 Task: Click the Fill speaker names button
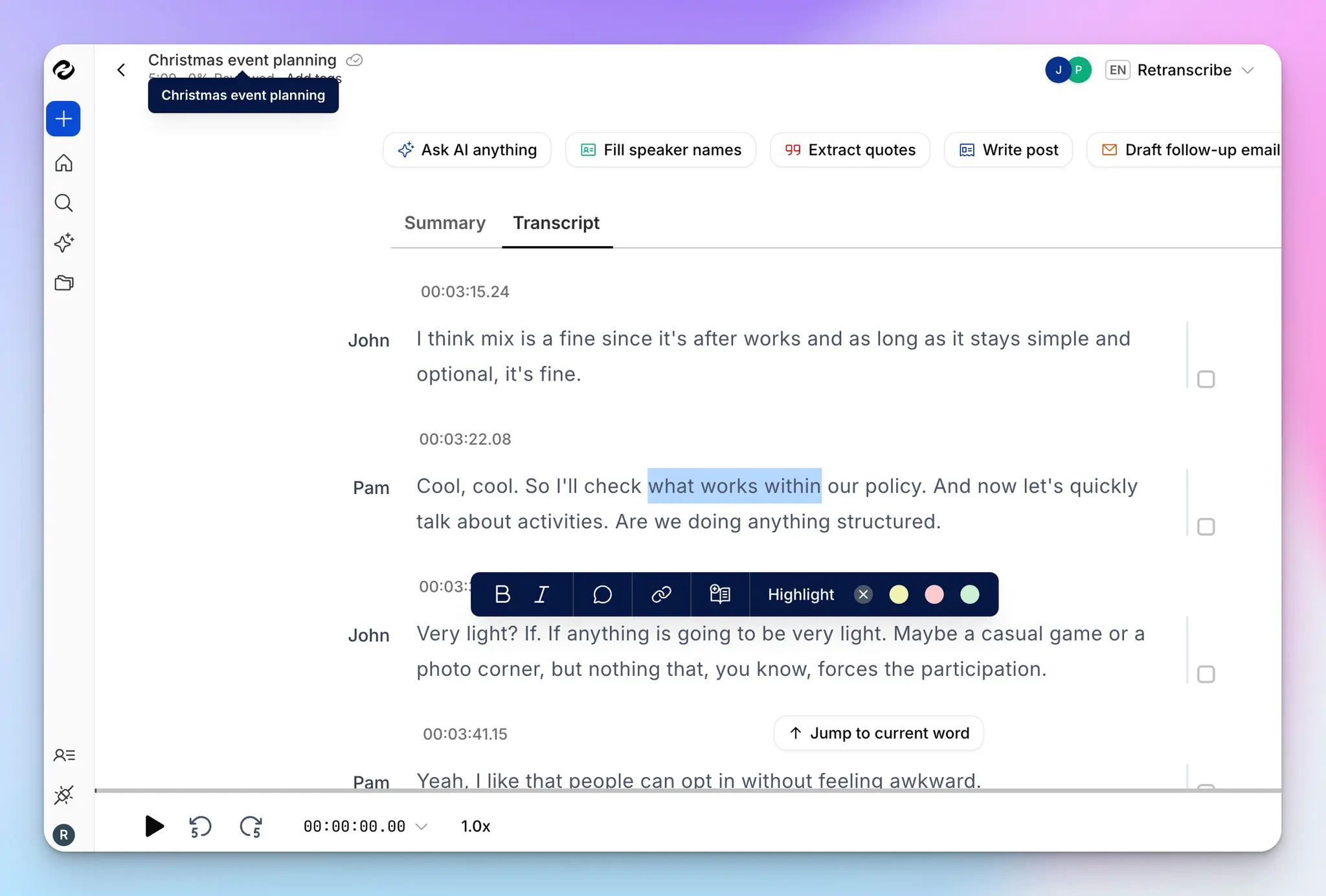tap(660, 150)
